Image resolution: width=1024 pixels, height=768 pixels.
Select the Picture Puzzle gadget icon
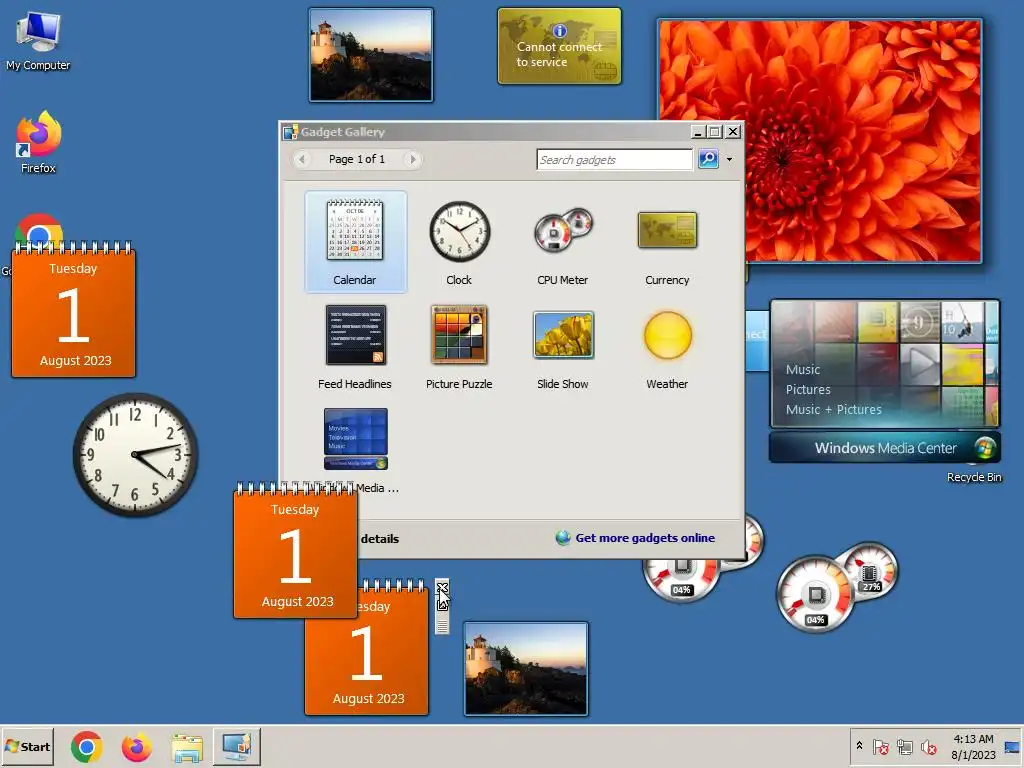[459, 335]
